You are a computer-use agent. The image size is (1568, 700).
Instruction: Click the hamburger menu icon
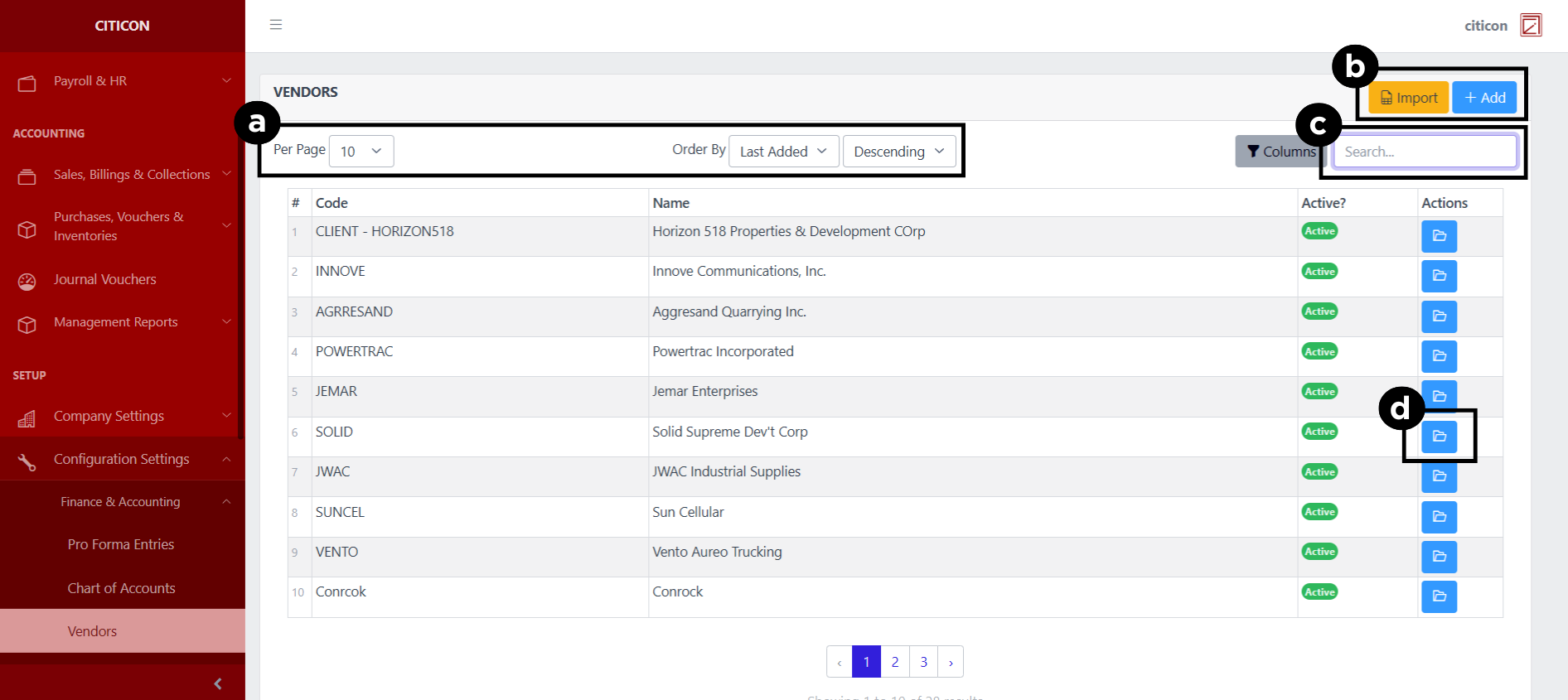(x=276, y=25)
